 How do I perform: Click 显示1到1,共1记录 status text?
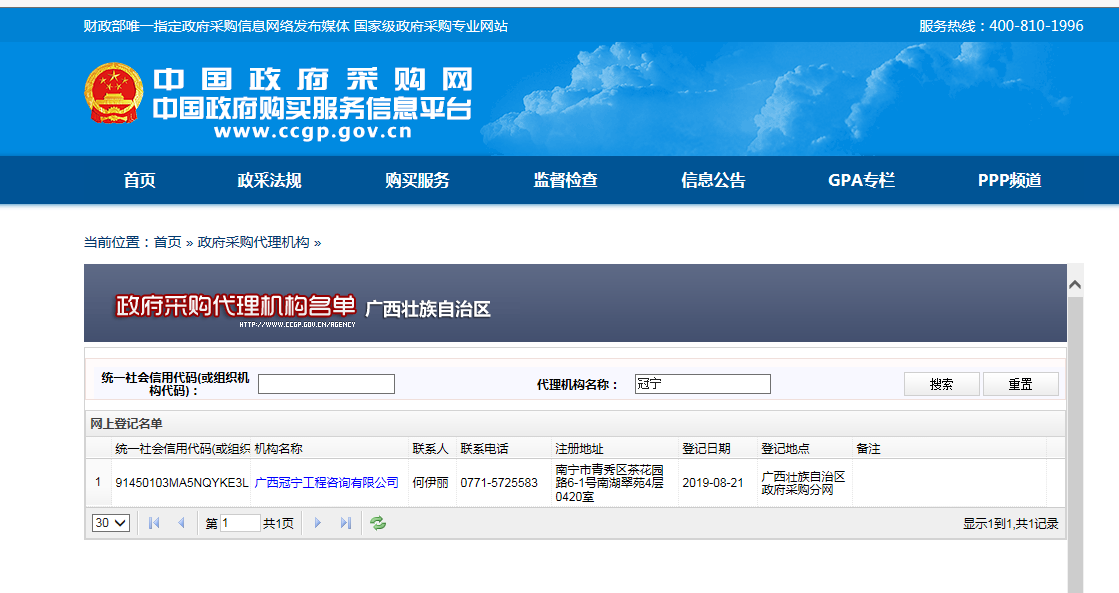[x=1011, y=524]
